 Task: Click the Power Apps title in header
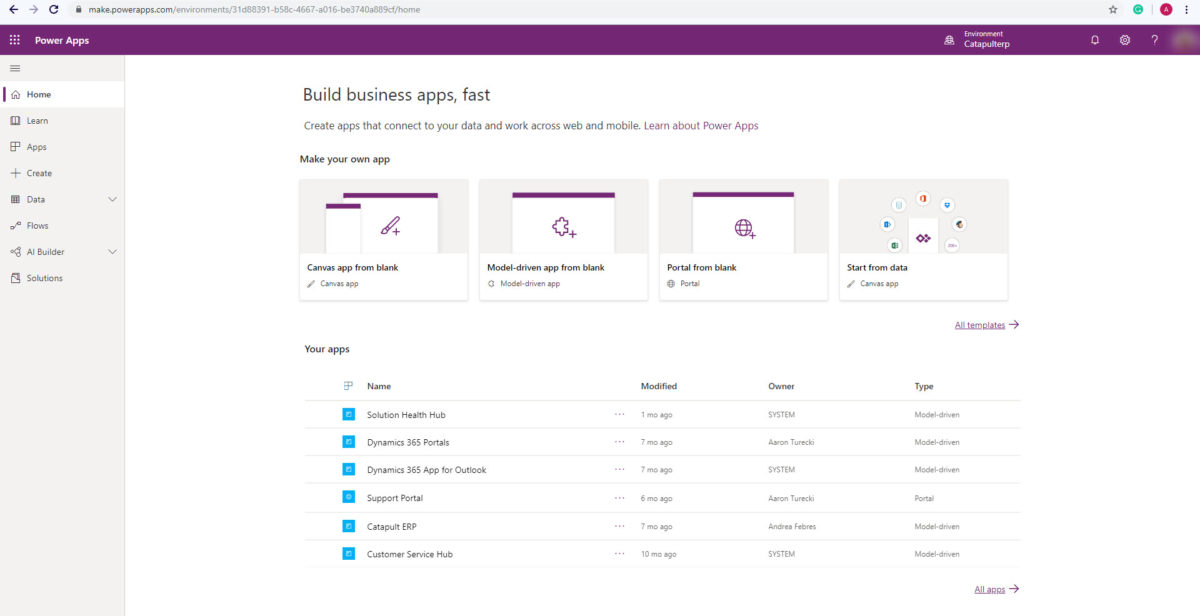[62, 40]
